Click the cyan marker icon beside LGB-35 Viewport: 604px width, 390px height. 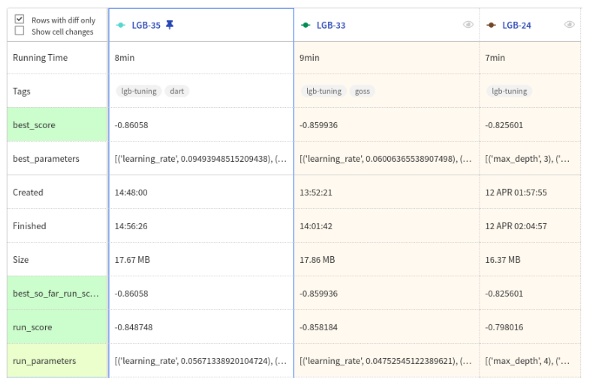pyautogui.click(x=121, y=25)
